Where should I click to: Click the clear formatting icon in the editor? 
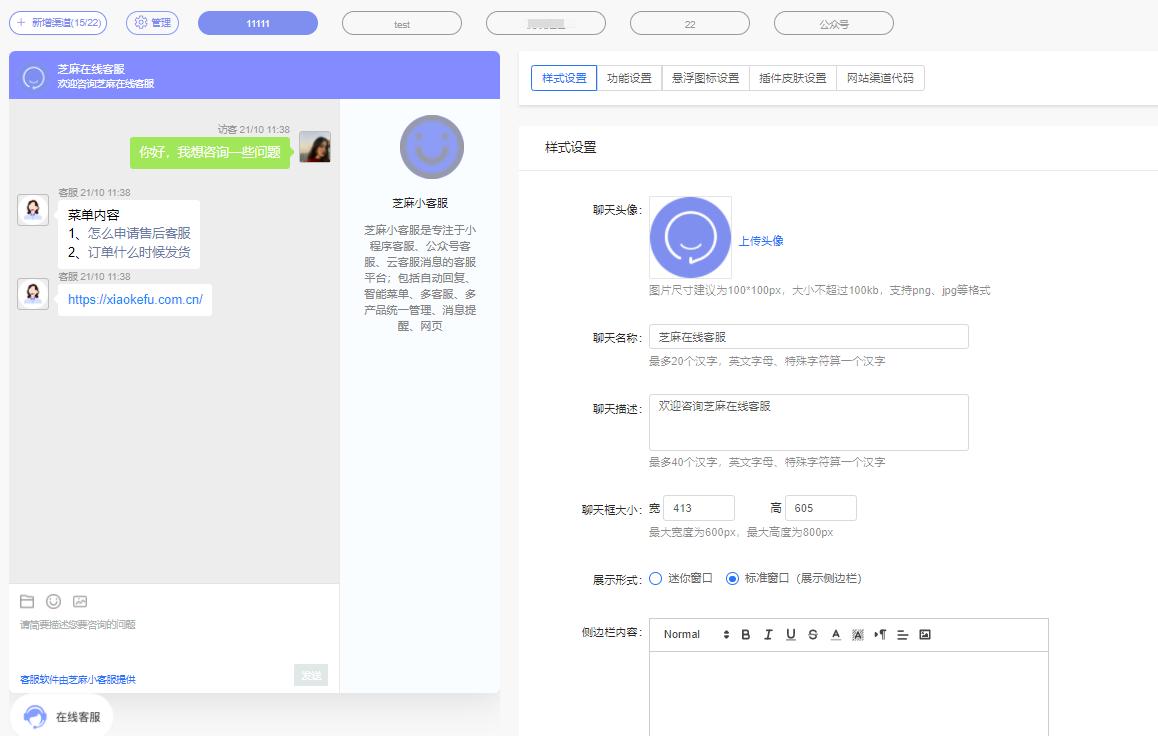(857, 634)
